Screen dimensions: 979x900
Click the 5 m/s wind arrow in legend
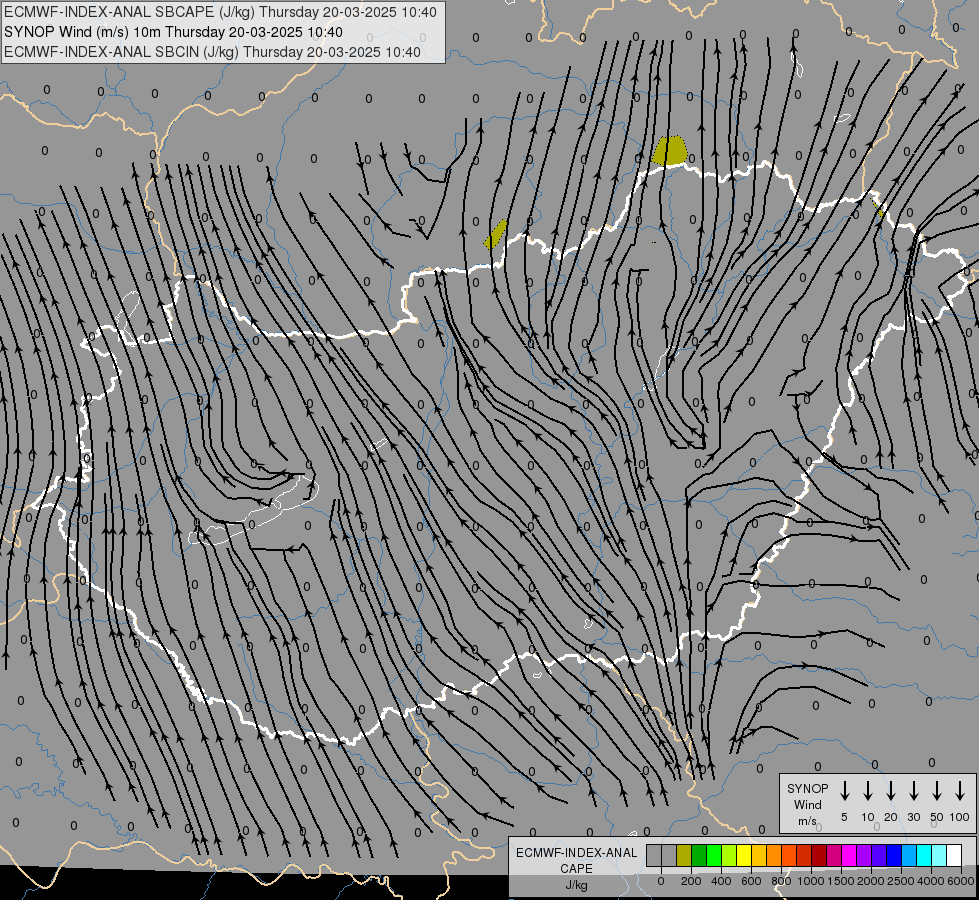pyautogui.click(x=844, y=791)
